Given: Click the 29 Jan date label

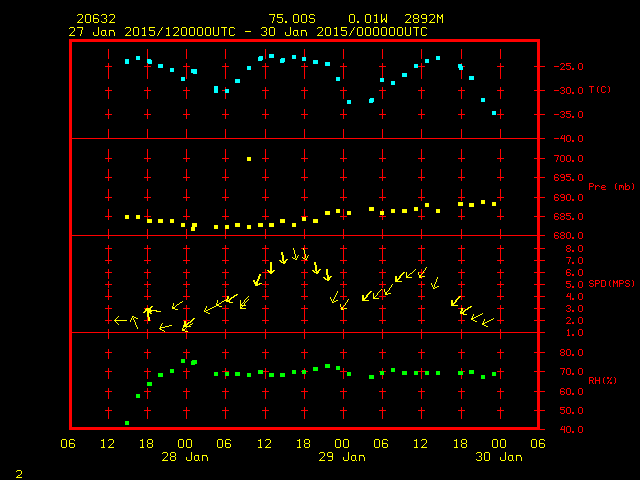Looking at the screenshot, I should (341, 457).
